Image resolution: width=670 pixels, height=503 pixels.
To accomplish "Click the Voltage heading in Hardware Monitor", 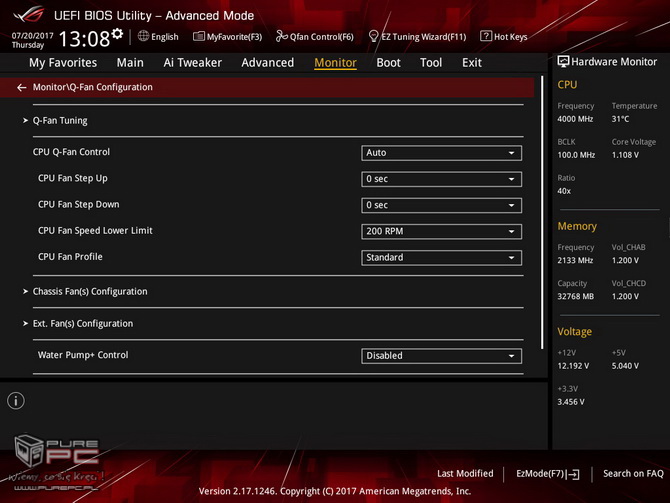I will click(x=574, y=332).
